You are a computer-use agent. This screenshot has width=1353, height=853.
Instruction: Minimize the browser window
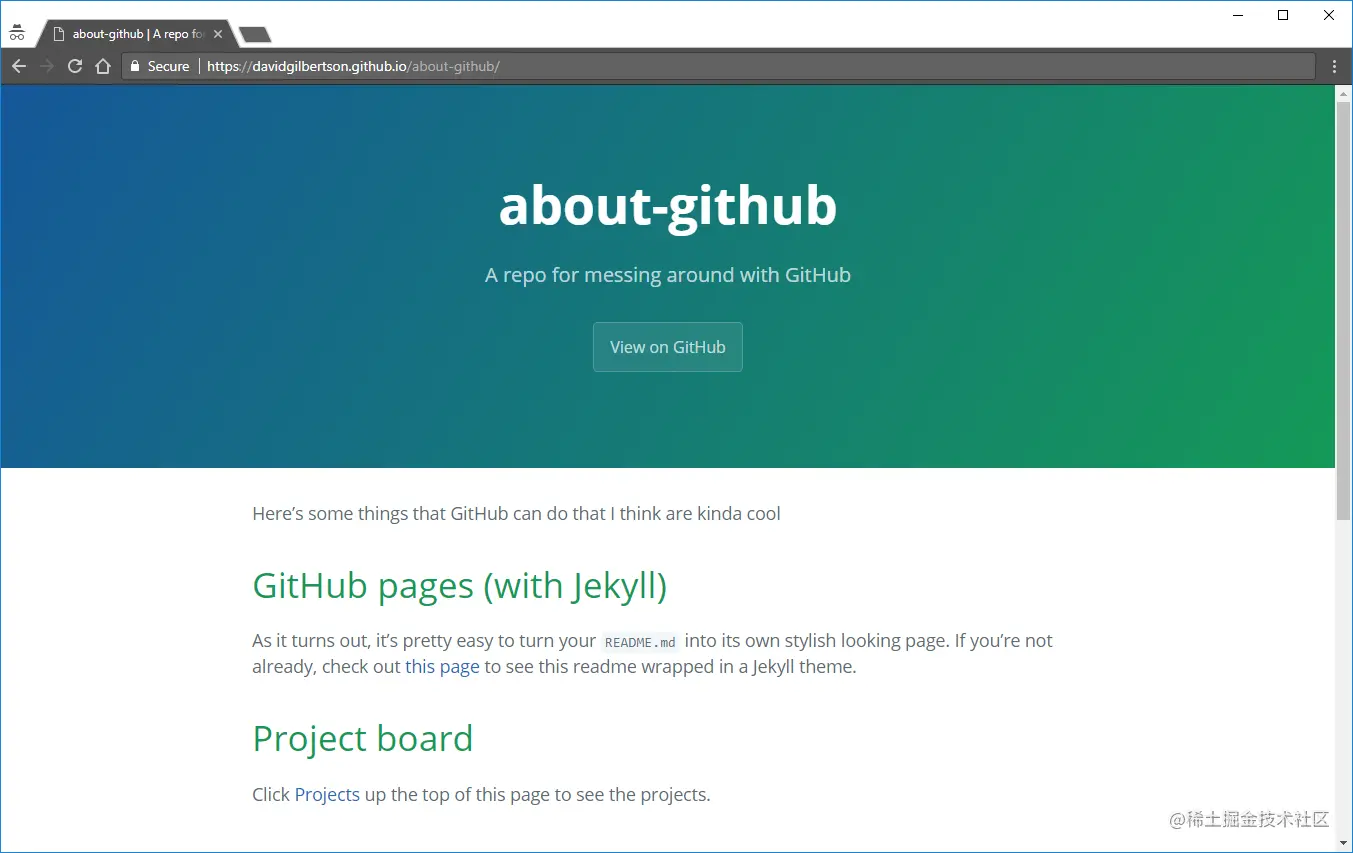pyautogui.click(x=1238, y=15)
